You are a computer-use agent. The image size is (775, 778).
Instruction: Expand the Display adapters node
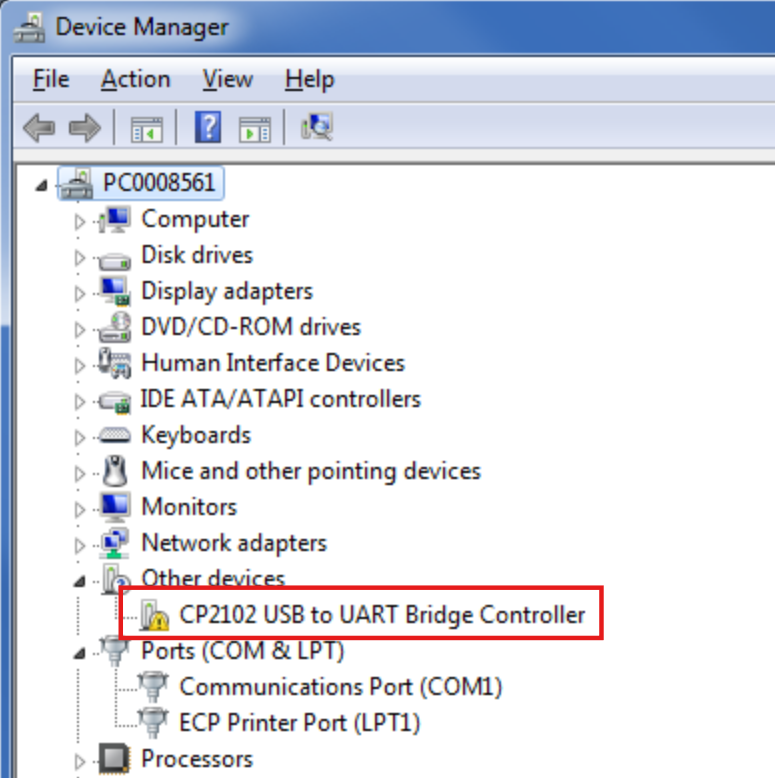[79, 293]
